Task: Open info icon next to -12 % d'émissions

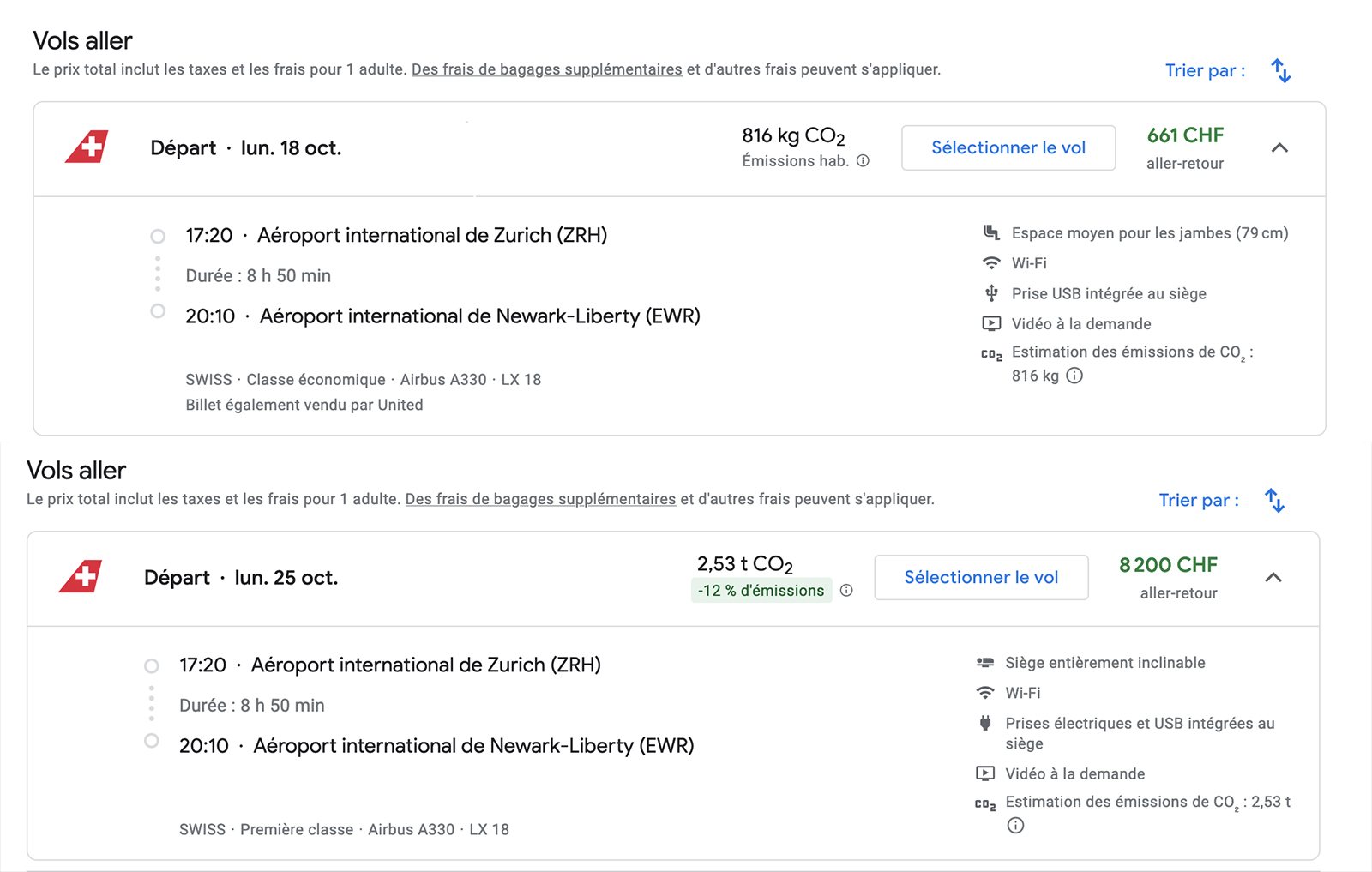Action: pos(846,590)
